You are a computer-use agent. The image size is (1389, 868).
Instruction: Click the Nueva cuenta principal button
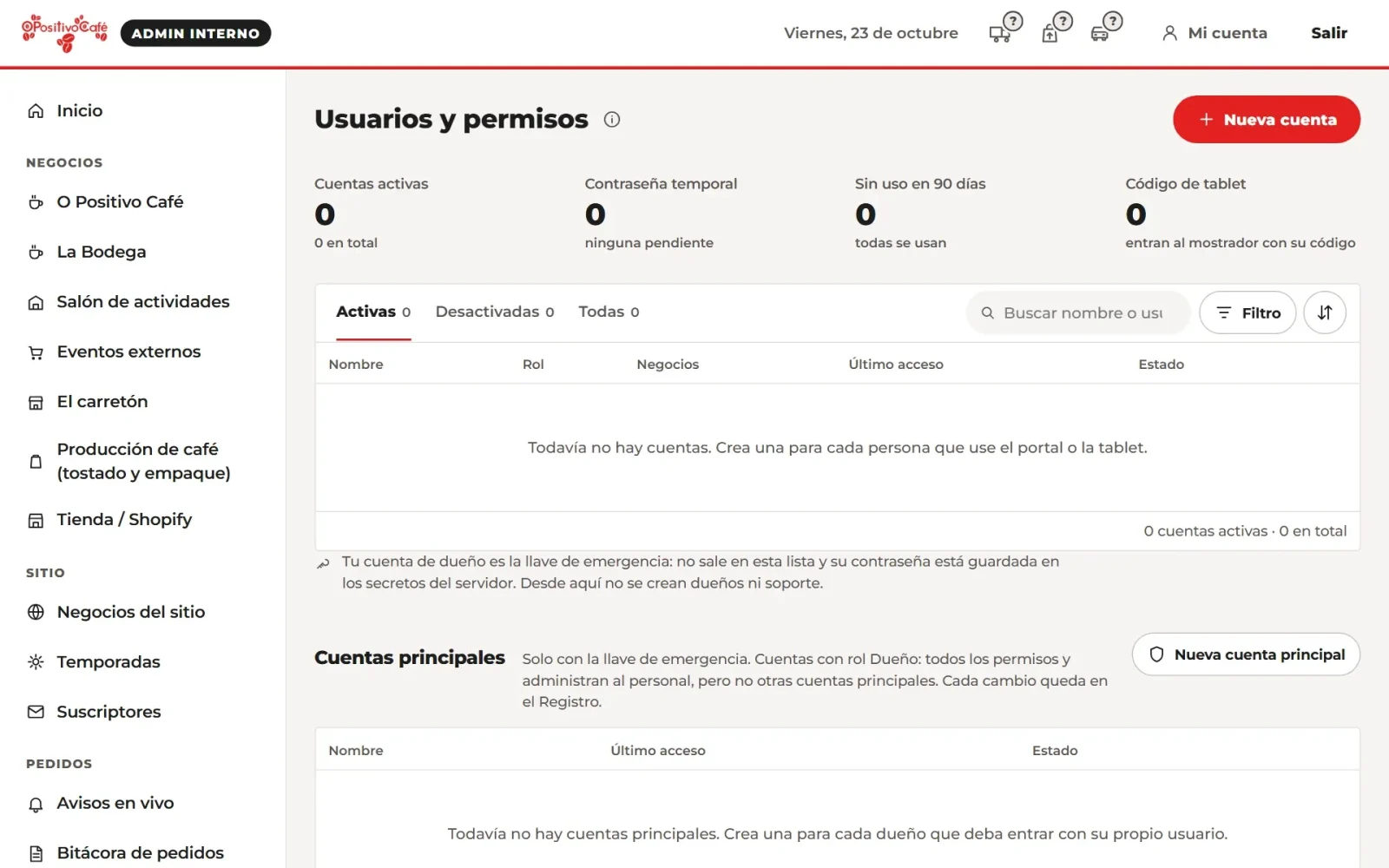tap(1246, 654)
